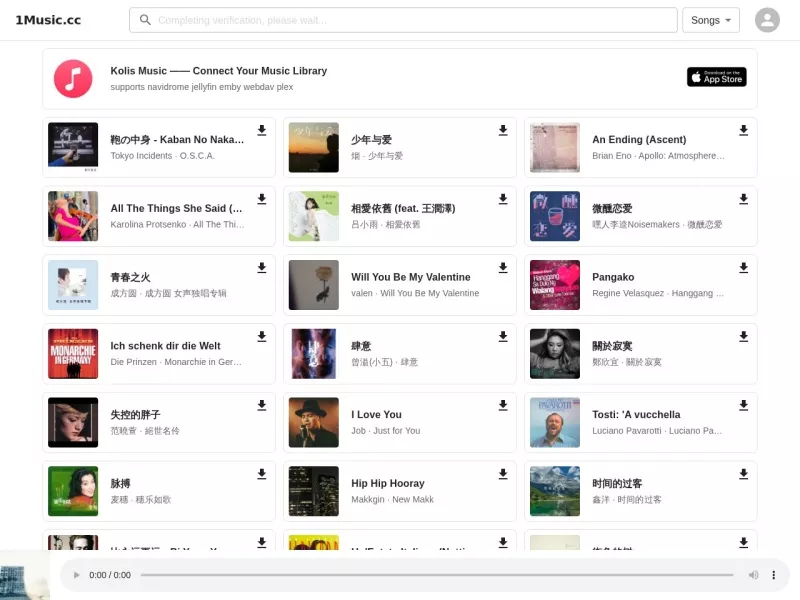The image size is (800, 600).
Task: Select song title Will You Be My Valentine
Action: coord(411,277)
